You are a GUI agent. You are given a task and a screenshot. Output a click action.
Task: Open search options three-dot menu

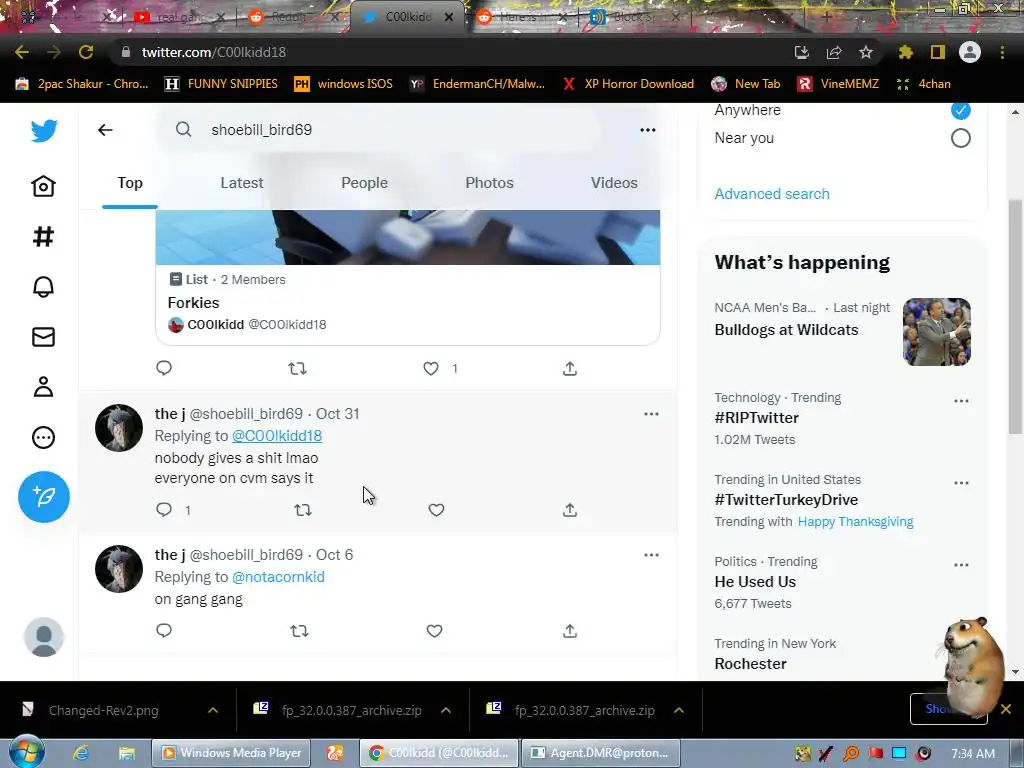pyautogui.click(x=648, y=130)
